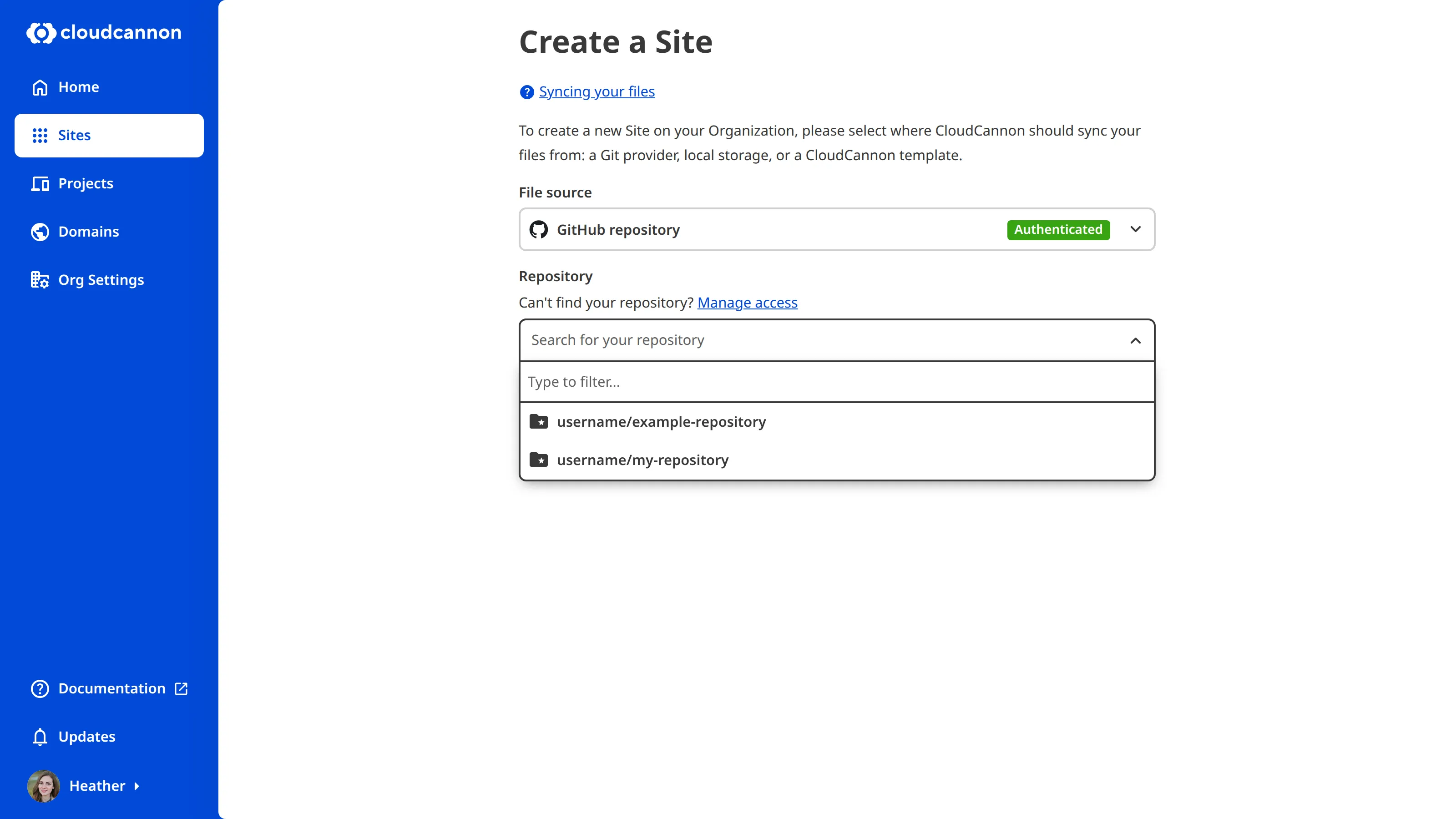Click the folder icon for username/my-repository
1456x819 pixels.
[x=538, y=460]
